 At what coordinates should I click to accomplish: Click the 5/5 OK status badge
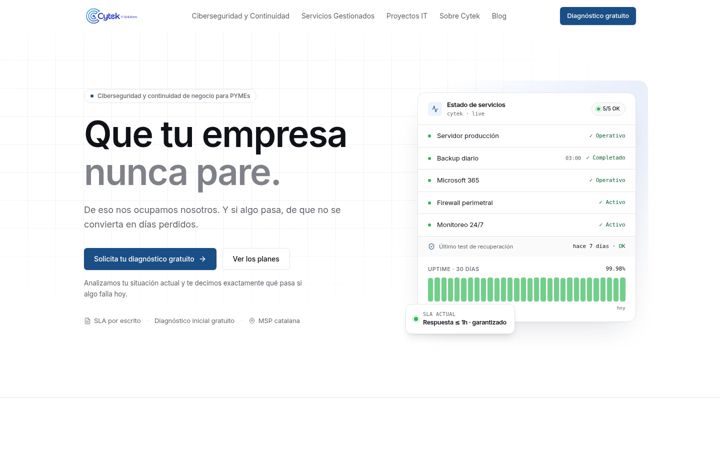(608, 109)
